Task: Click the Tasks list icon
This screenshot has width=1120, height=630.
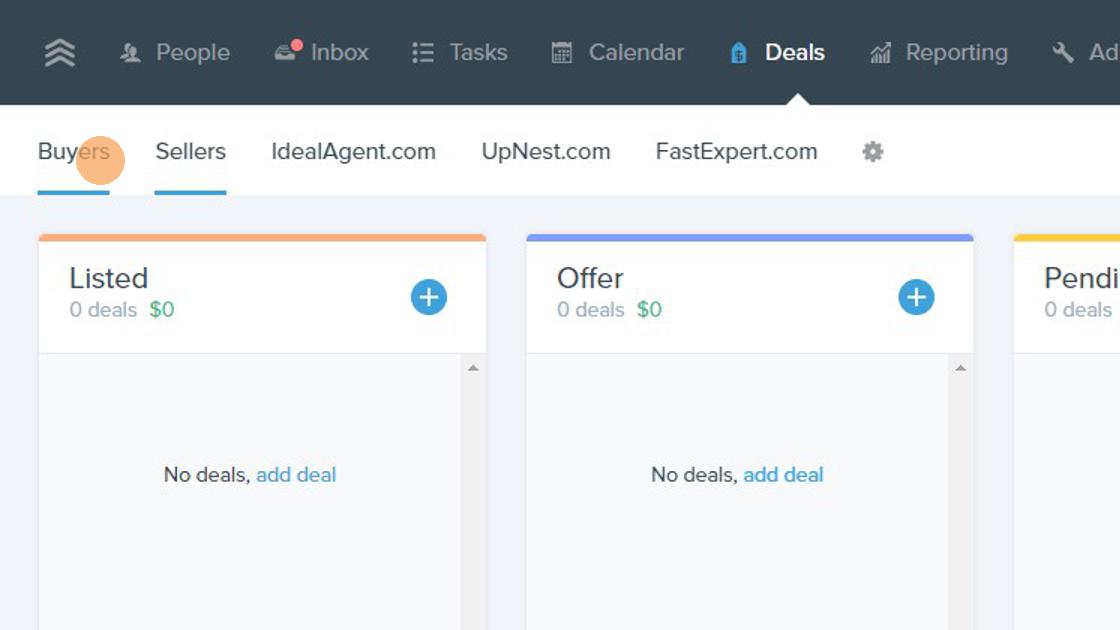Action: pyautogui.click(x=423, y=53)
